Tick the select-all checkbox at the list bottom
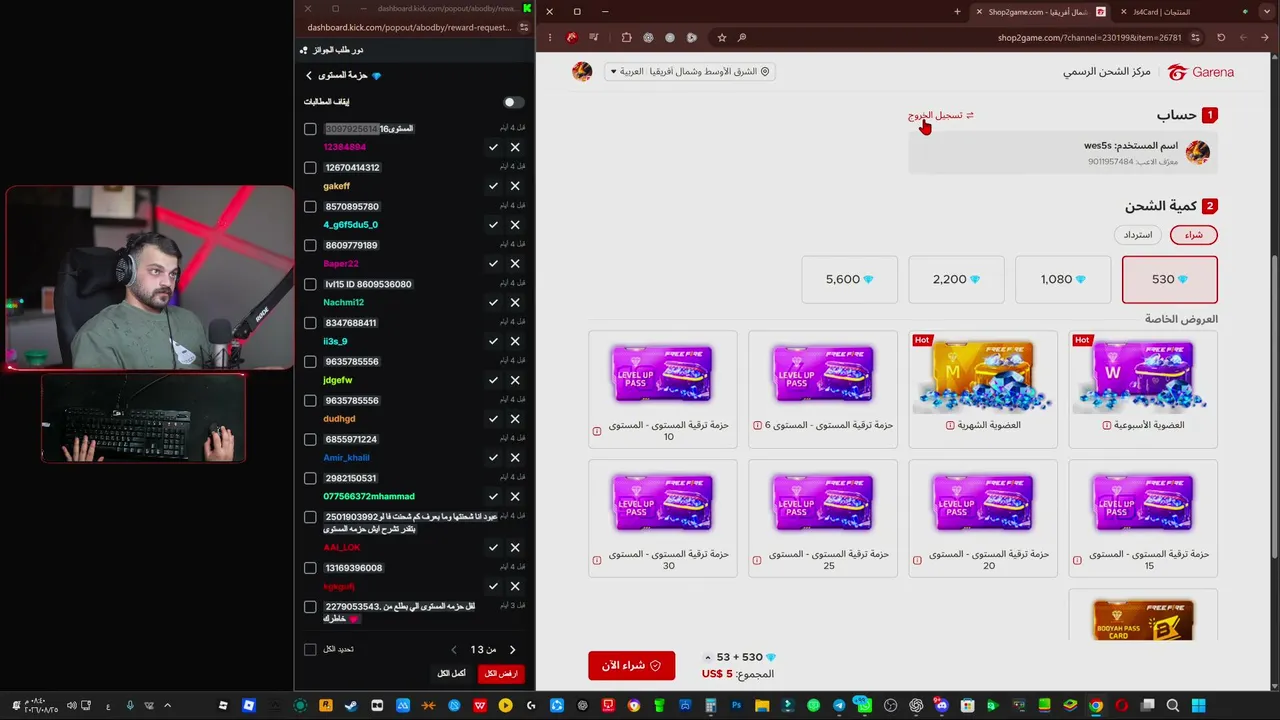1280x720 pixels. (310, 649)
